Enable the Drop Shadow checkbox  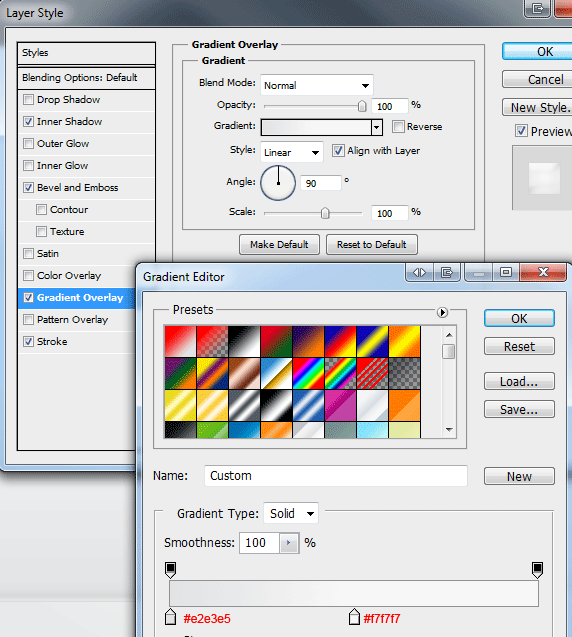tap(28, 100)
